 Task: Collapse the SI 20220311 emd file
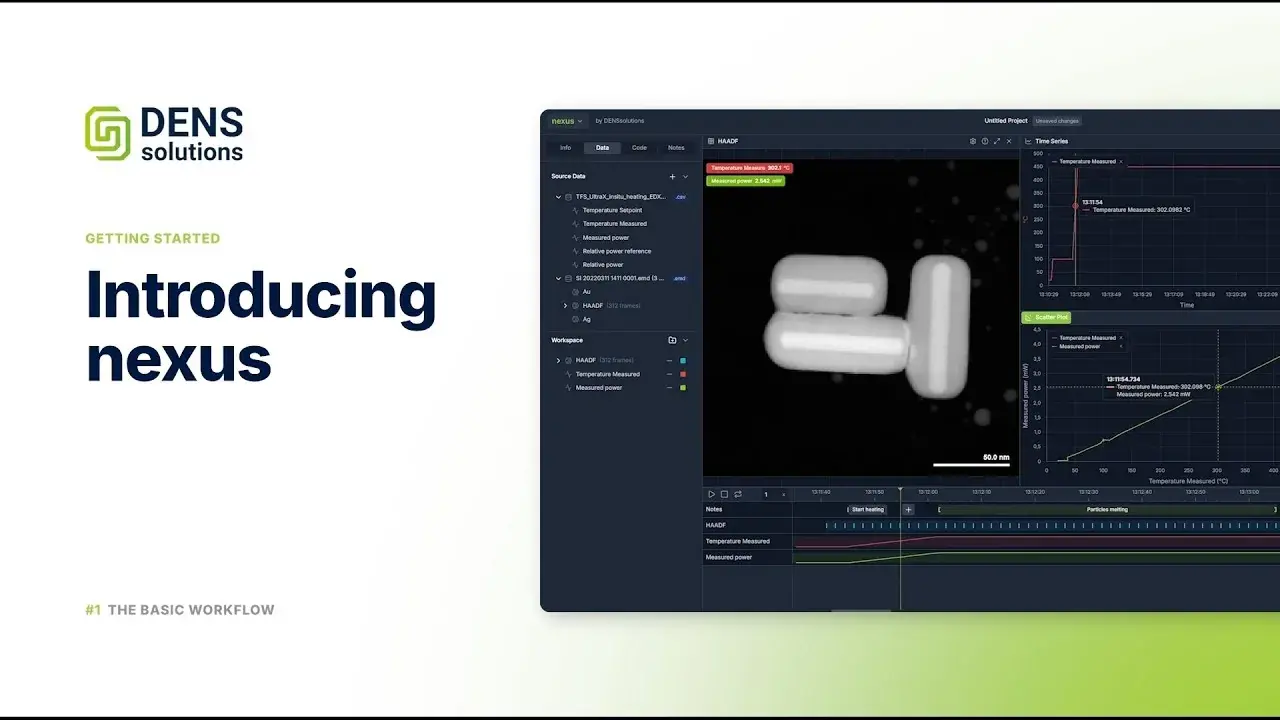click(559, 278)
